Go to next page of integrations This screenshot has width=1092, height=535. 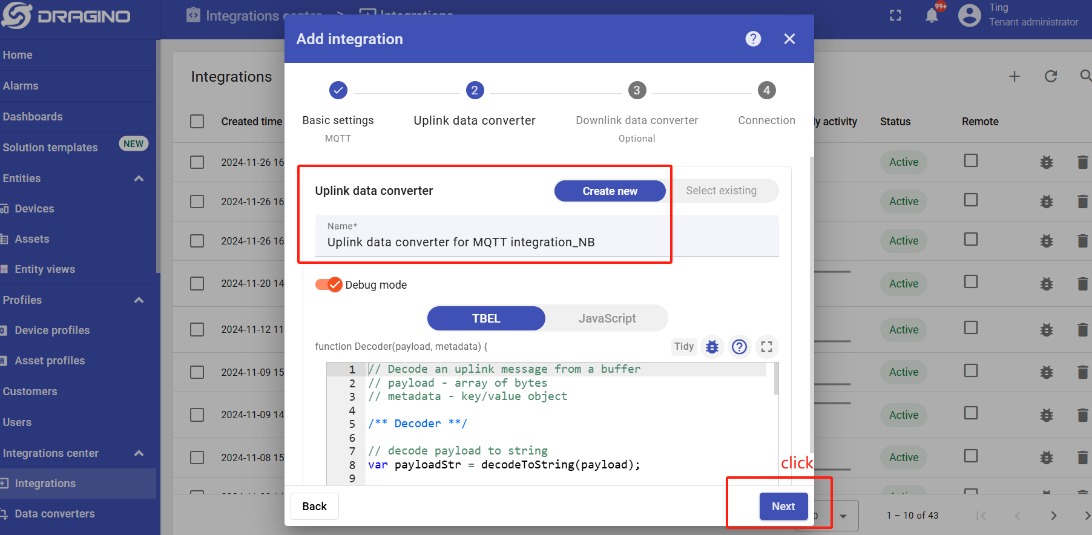click(1054, 515)
